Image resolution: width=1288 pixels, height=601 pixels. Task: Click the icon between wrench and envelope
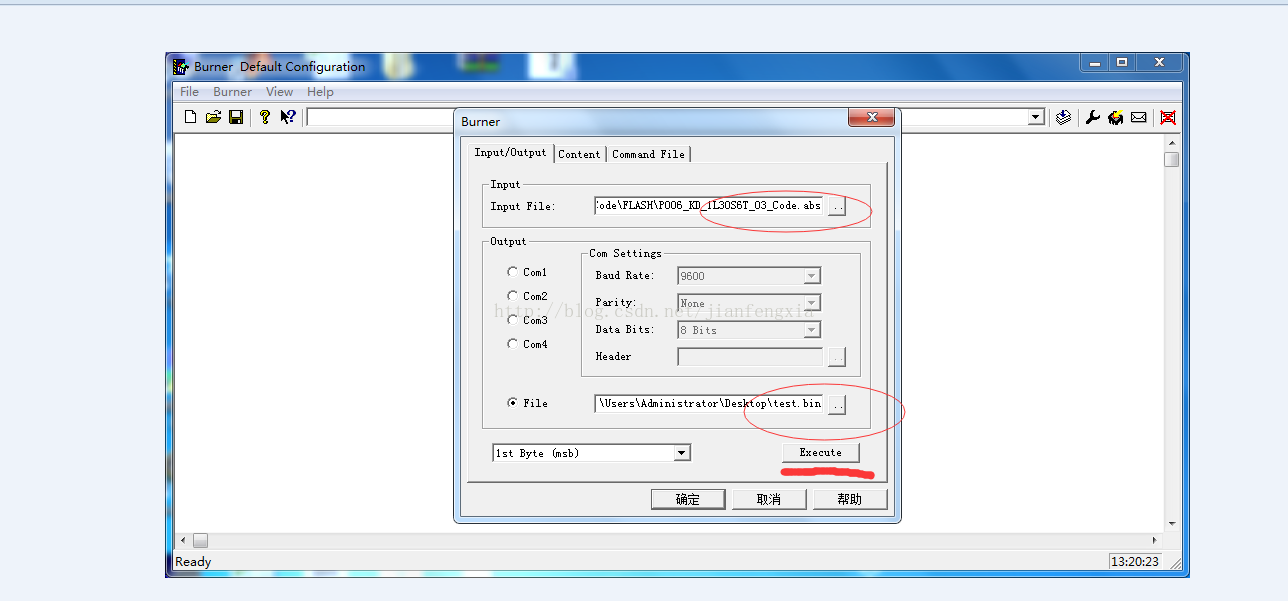[x=1115, y=117]
